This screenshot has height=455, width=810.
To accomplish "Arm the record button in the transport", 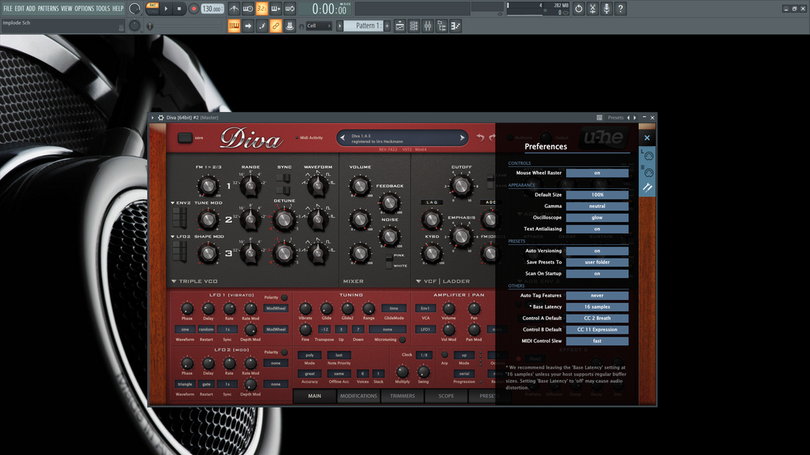I will click(x=194, y=9).
